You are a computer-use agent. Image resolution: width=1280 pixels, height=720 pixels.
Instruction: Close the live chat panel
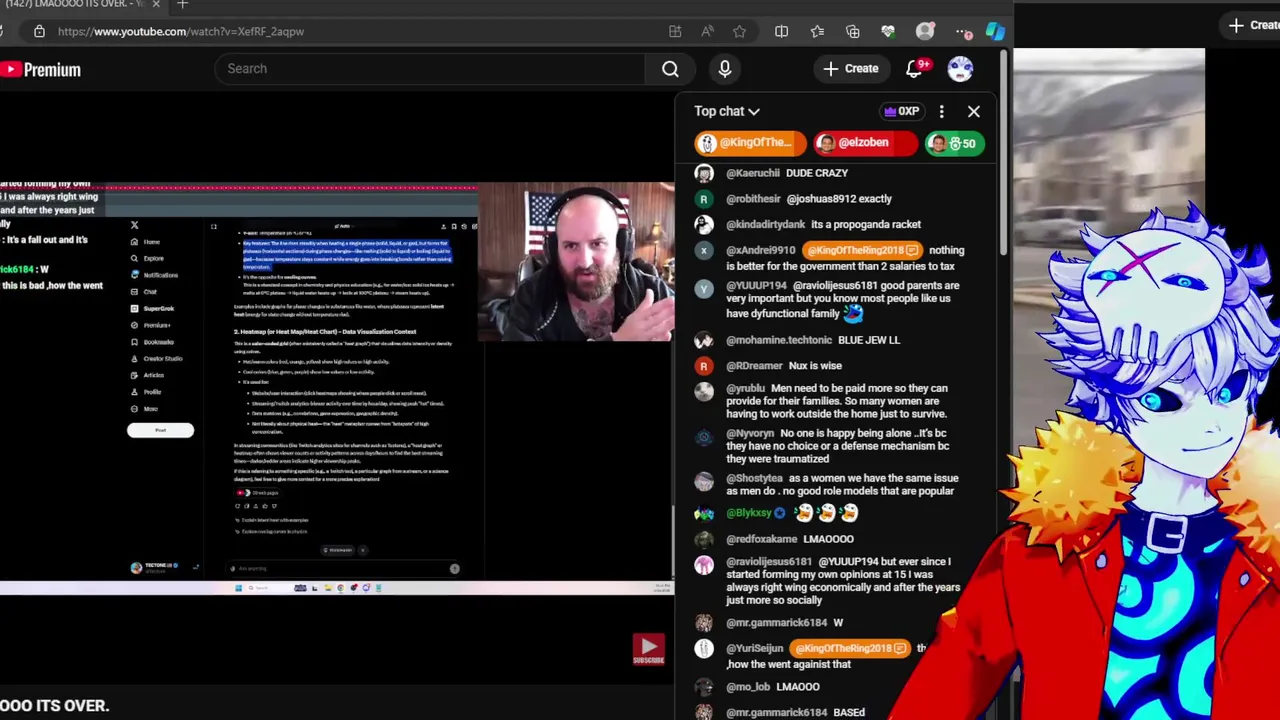tap(974, 111)
